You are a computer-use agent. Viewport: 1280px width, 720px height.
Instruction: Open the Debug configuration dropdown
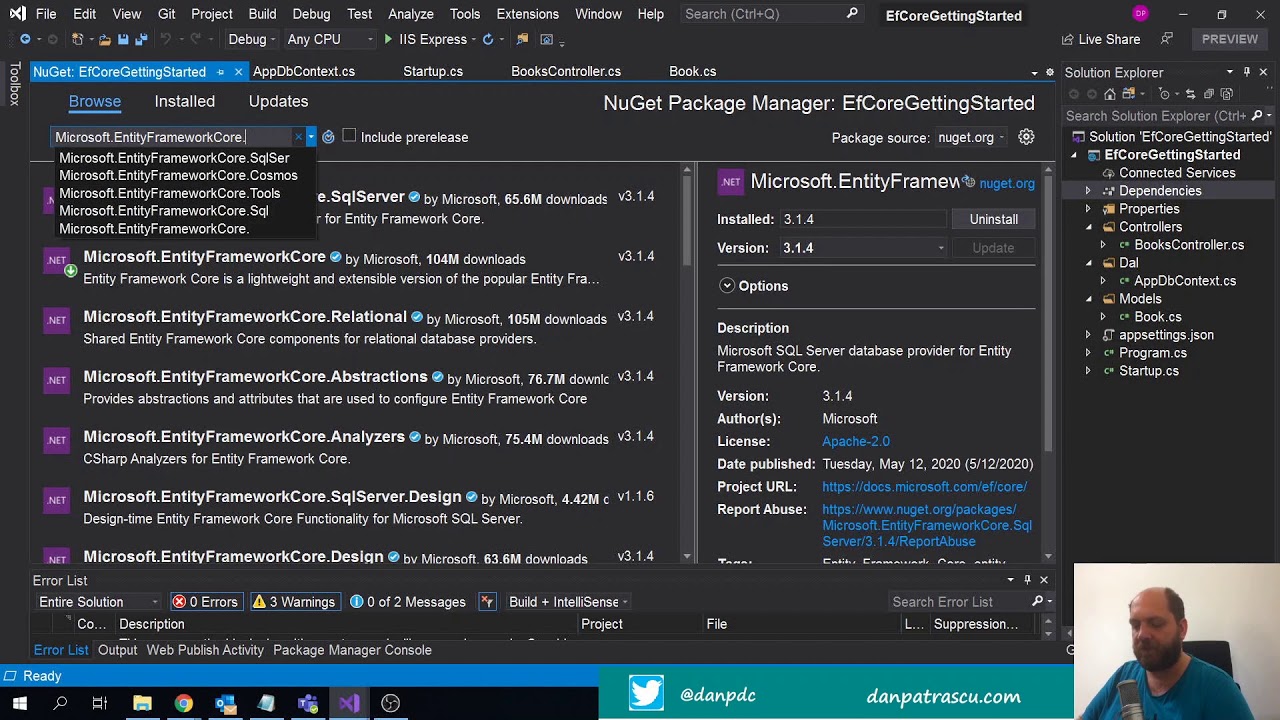pyautogui.click(x=253, y=39)
